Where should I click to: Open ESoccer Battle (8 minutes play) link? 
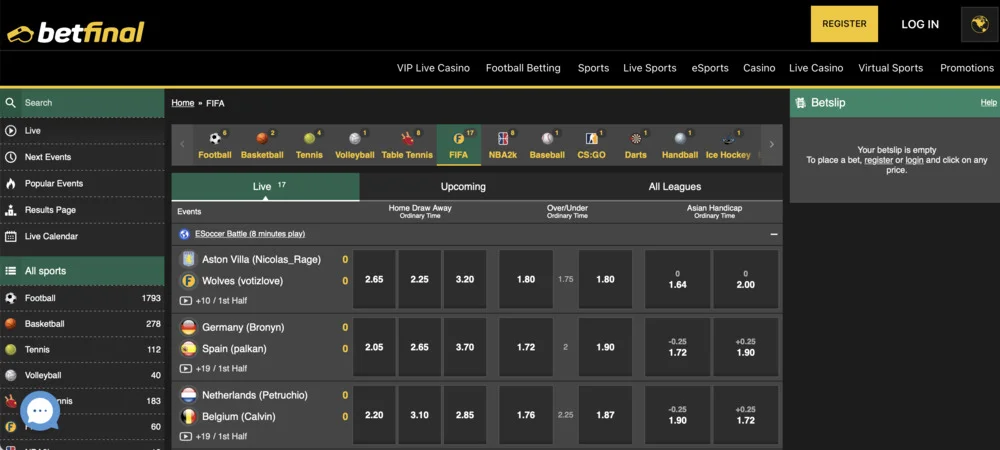(250, 234)
